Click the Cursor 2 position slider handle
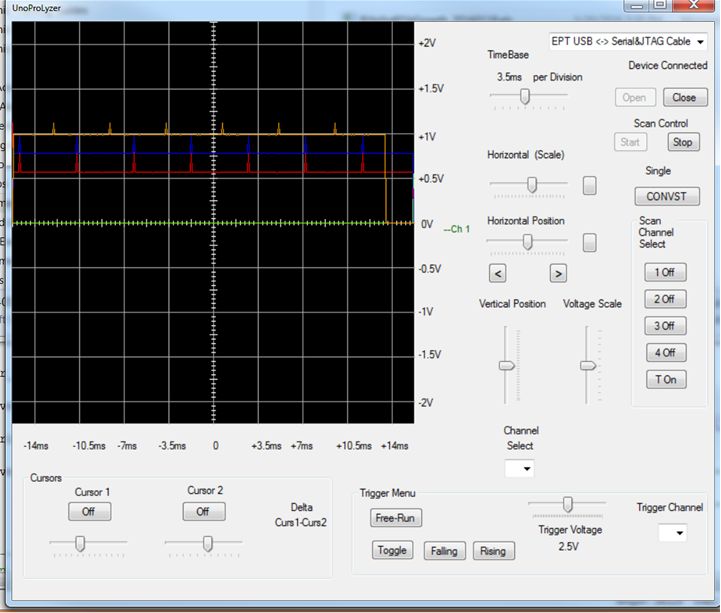721x613 pixels. click(x=208, y=544)
